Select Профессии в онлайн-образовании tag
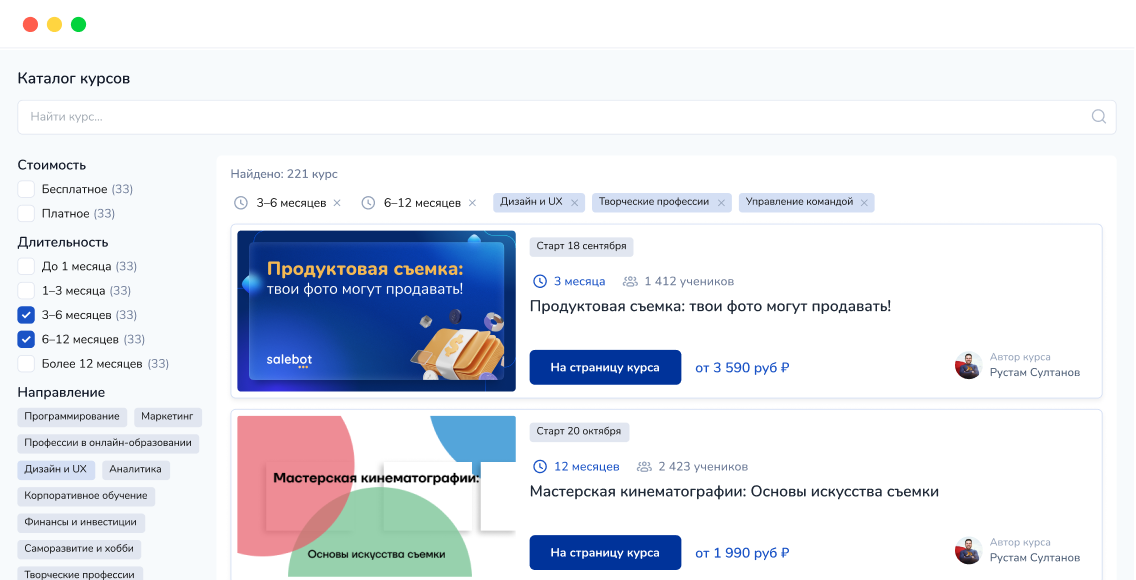This screenshot has width=1136, height=580. coord(108,442)
